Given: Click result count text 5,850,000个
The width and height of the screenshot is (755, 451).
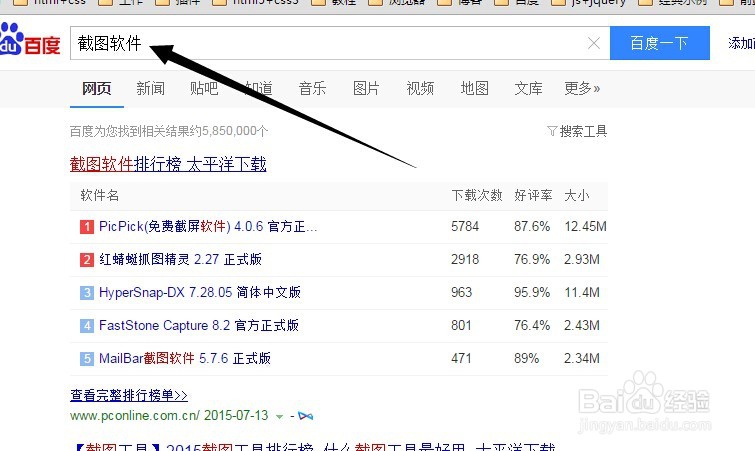Looking at the screenshot, I should tap(235, 131).
